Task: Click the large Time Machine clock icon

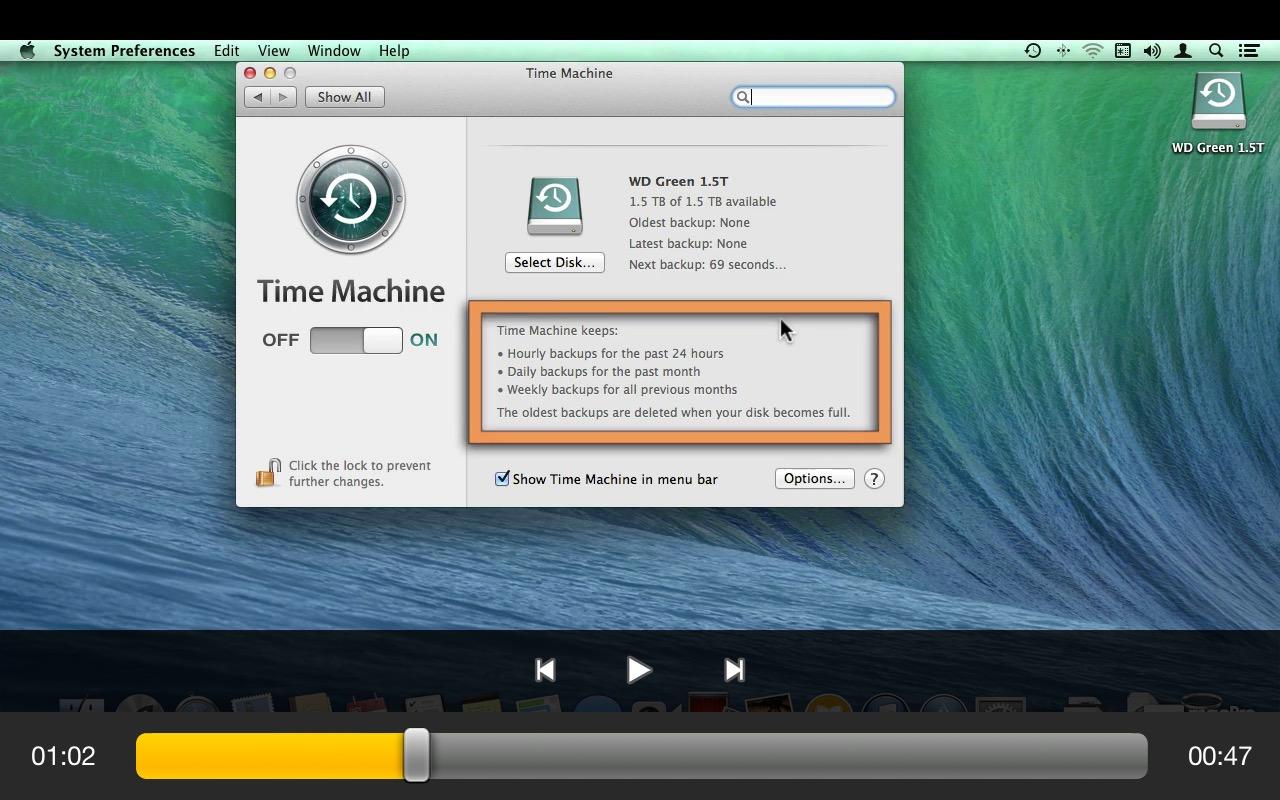Action: [x=351, y=200]
